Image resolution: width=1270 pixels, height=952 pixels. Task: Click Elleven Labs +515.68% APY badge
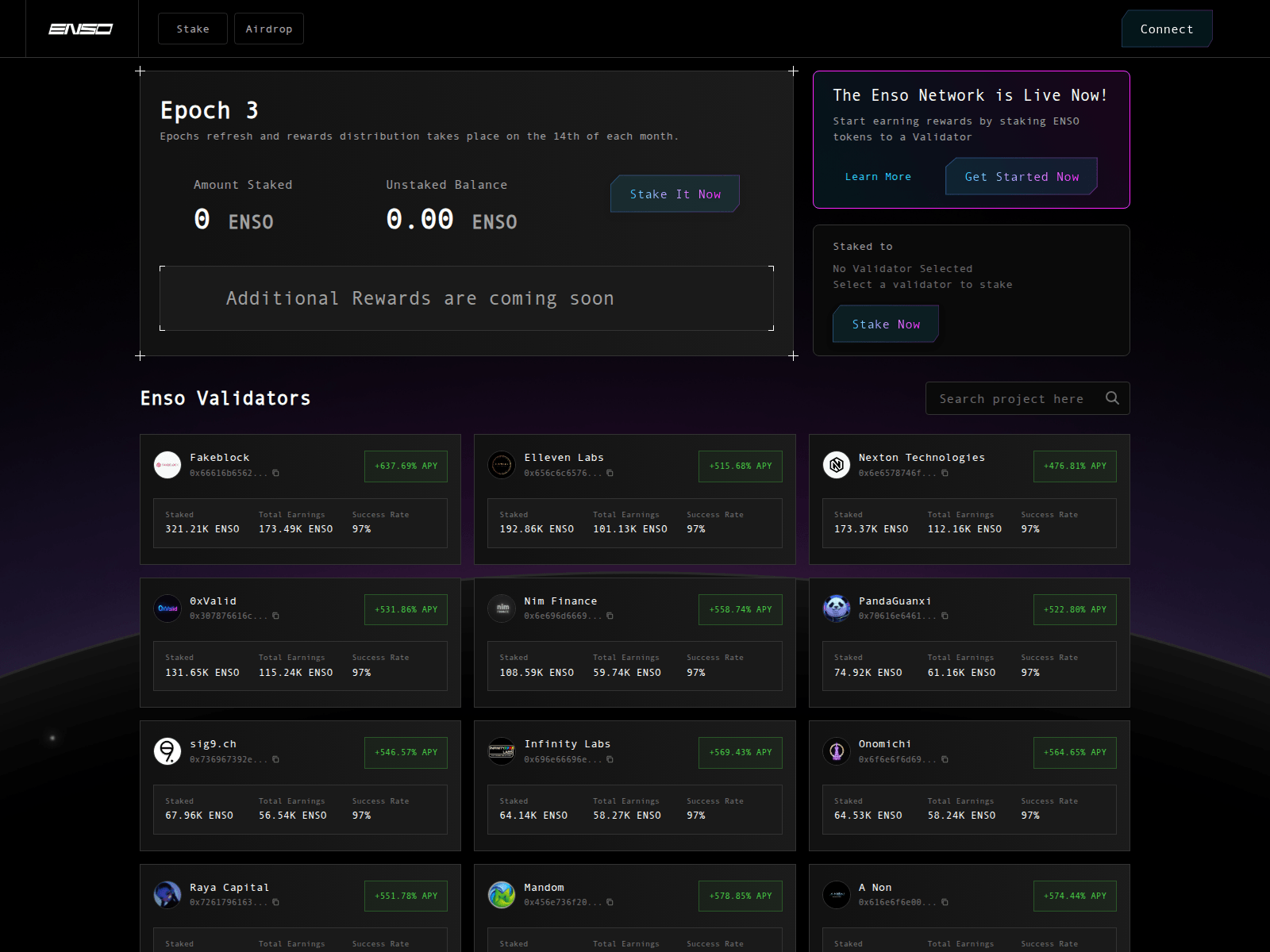(x=741, y=466)
